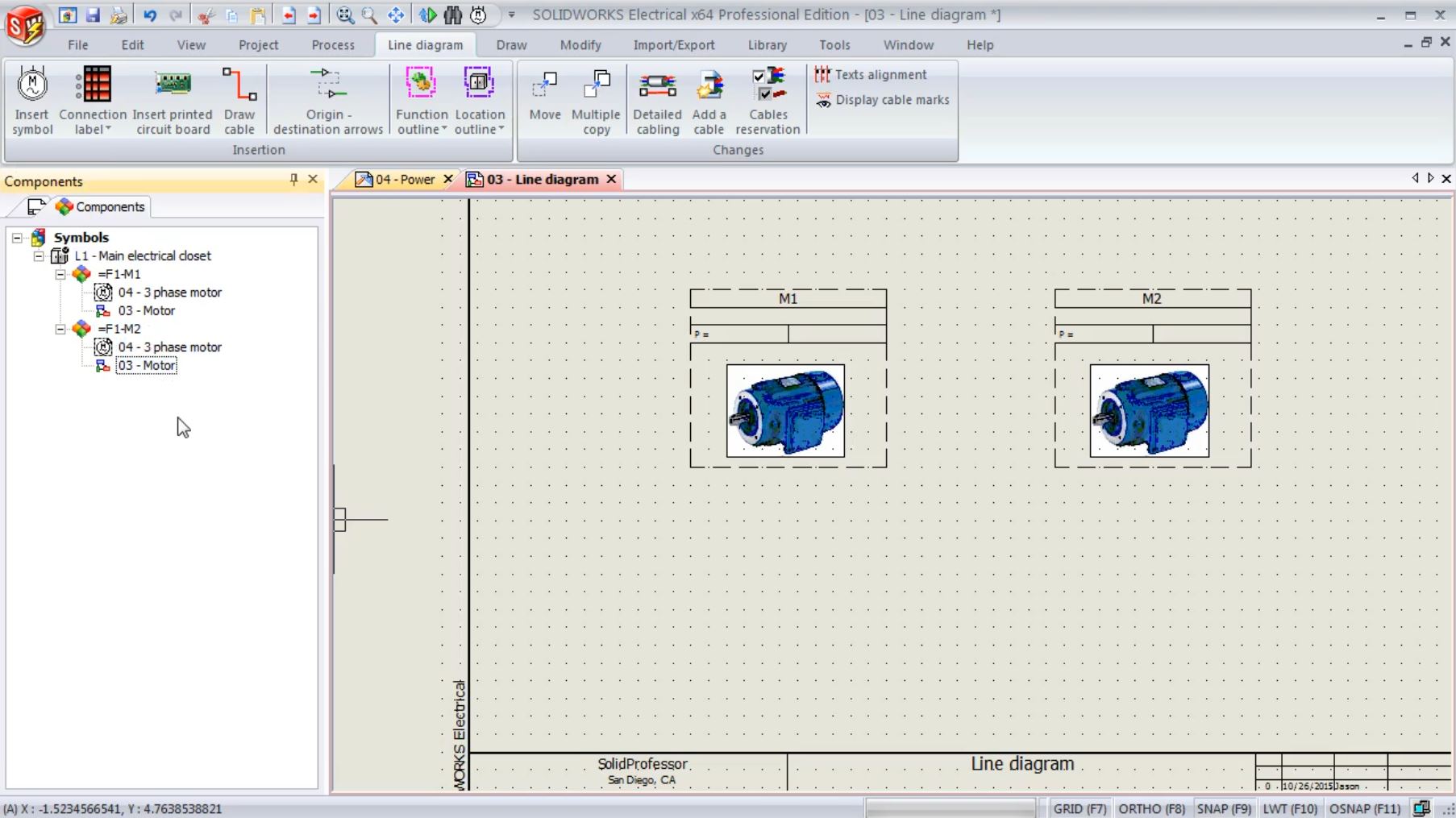Viewport: 1456px width, 818px height.
Task: Toggle Display cable marks
Action: [x=883, y=100]
